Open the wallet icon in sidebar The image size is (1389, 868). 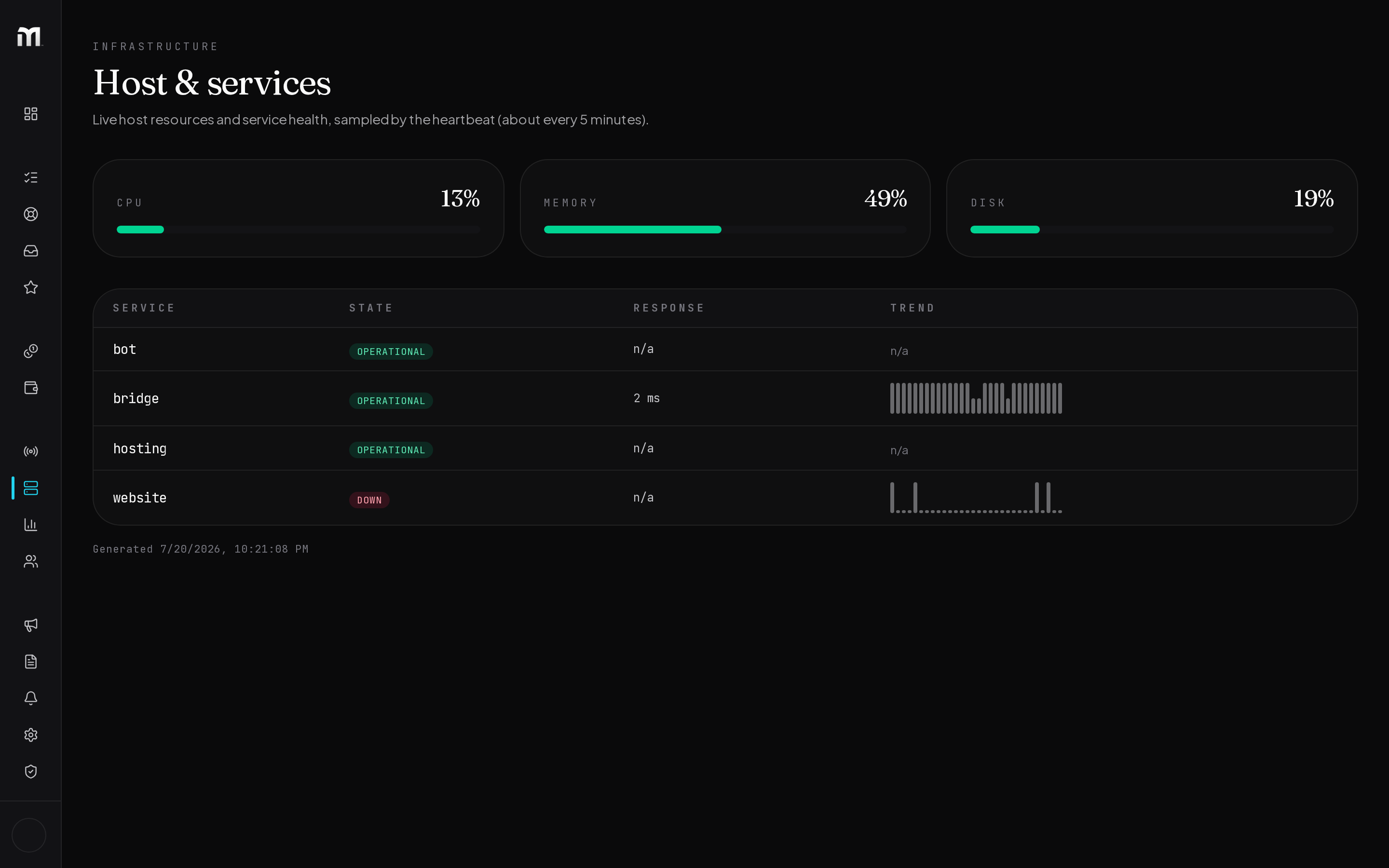[31, 388]
